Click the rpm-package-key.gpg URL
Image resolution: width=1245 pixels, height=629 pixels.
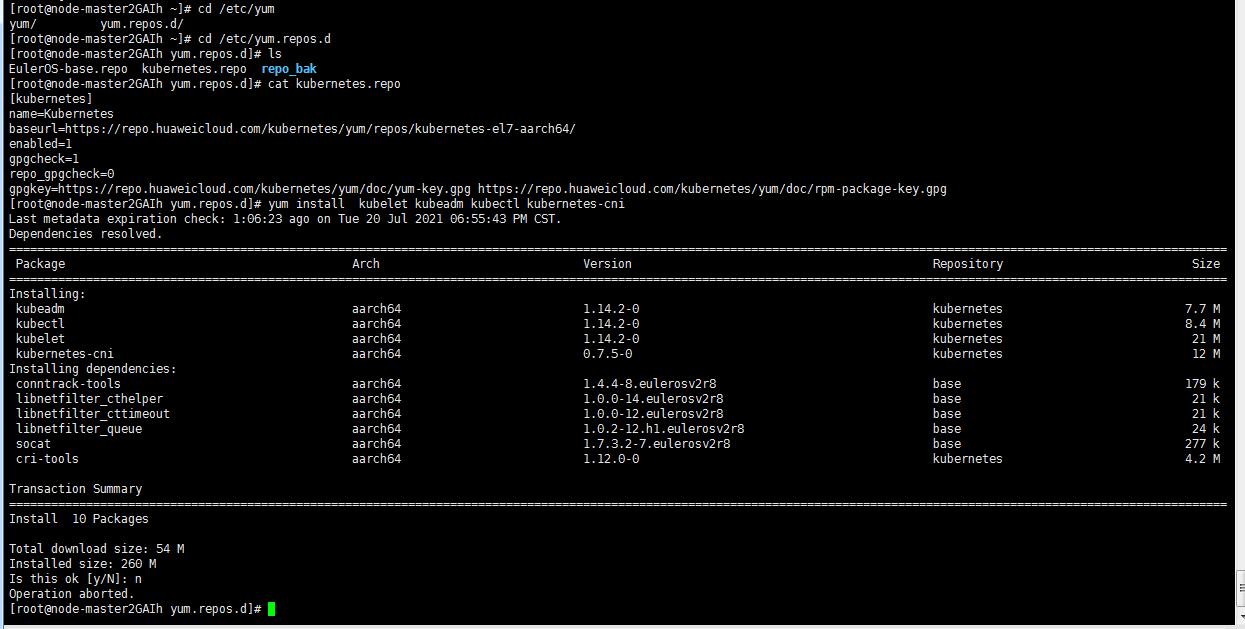(712, 189)
